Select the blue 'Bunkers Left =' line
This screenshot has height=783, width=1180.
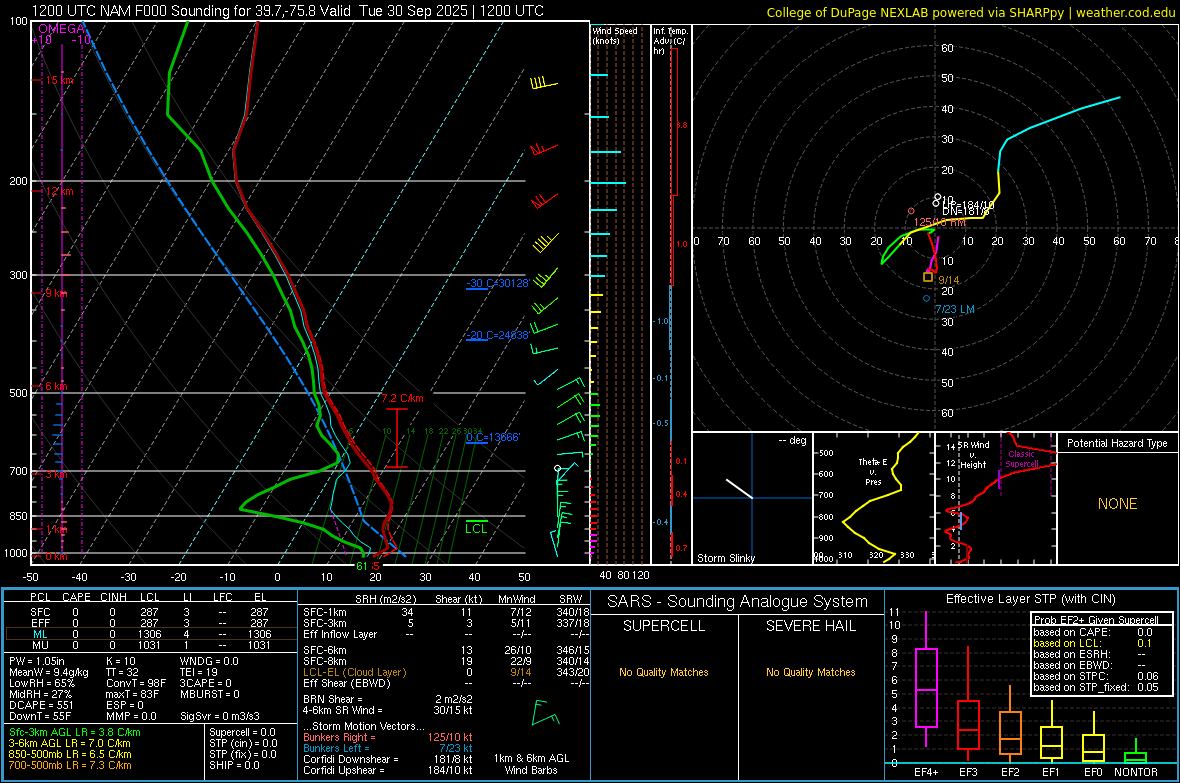[x=388, y=748]
